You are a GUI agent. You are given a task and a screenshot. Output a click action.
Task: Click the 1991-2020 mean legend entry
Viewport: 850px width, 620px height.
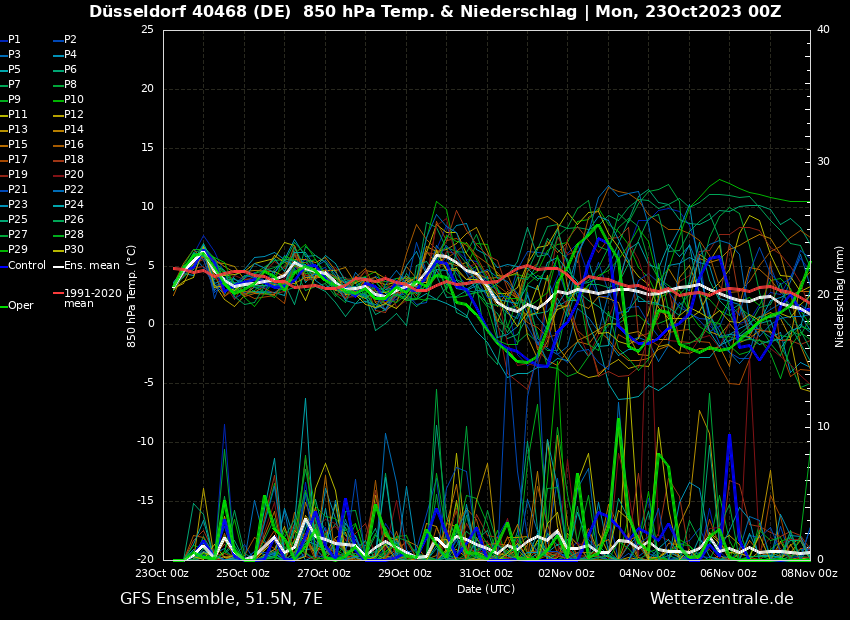point(92,298)
